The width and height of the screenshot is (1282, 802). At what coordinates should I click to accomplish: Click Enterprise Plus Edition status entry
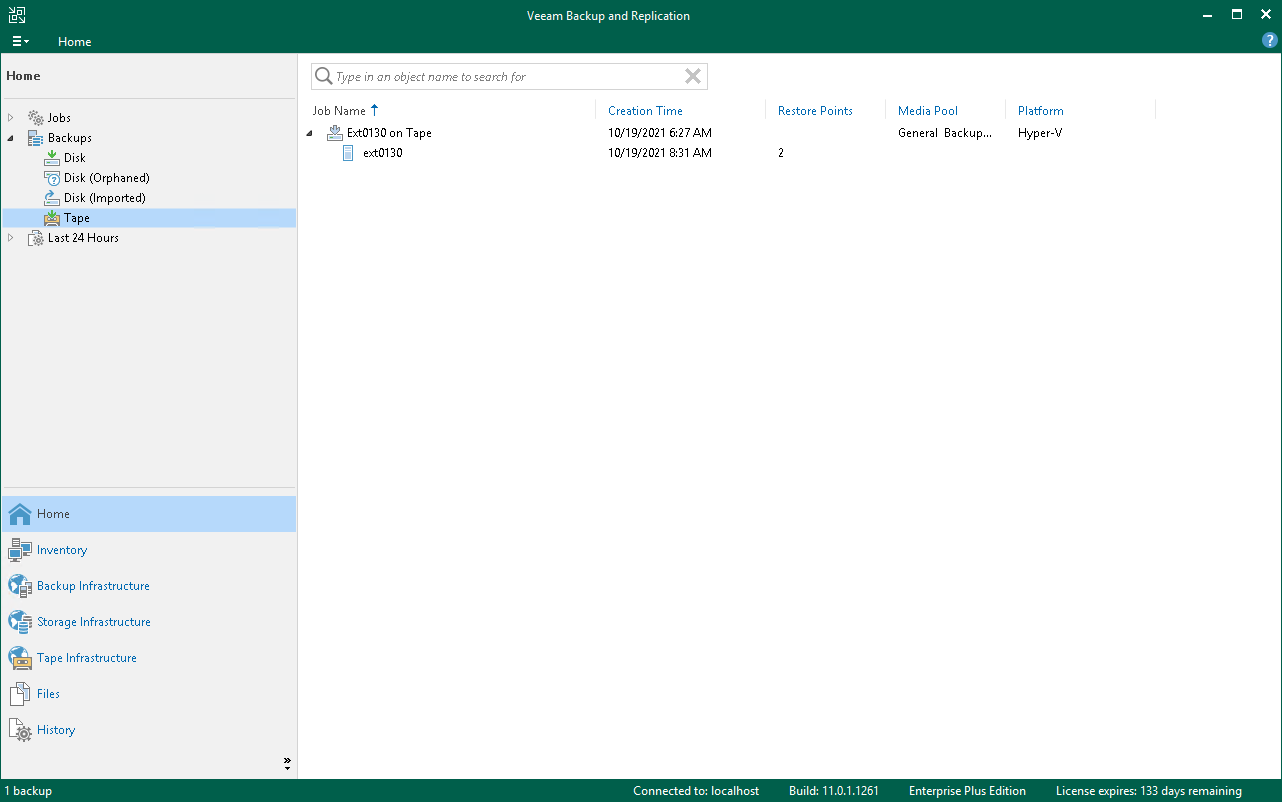[967, 791]
